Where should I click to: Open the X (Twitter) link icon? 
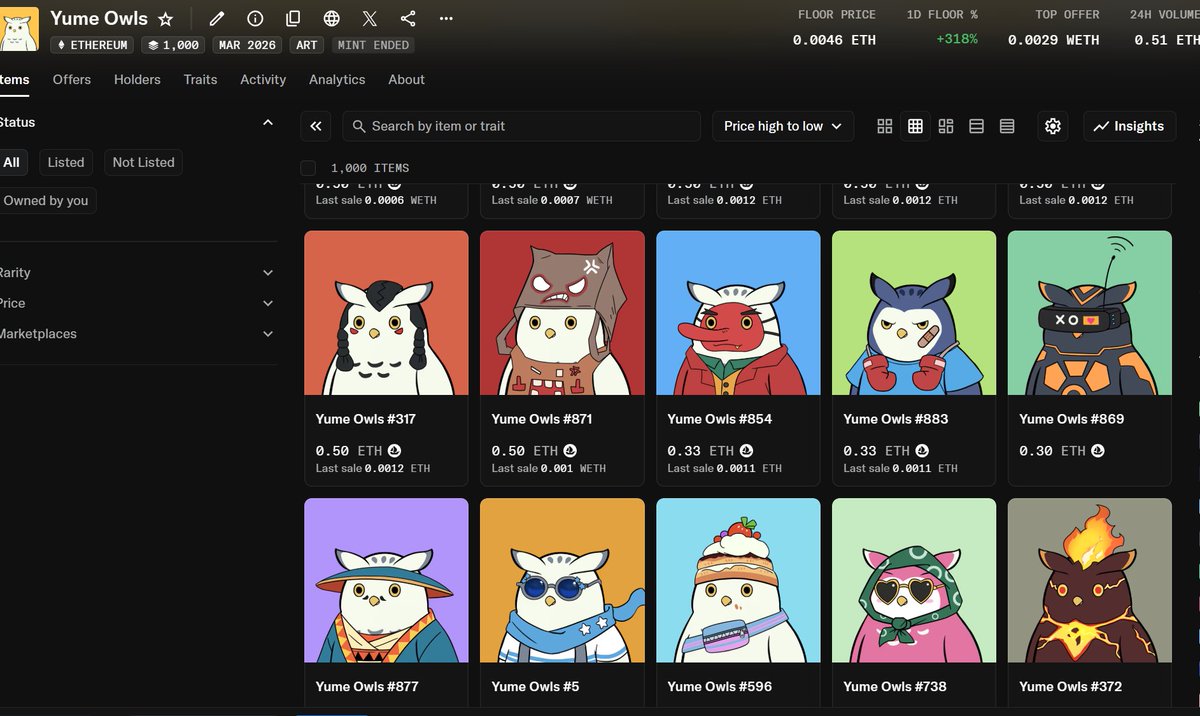[x=370, y=19]
